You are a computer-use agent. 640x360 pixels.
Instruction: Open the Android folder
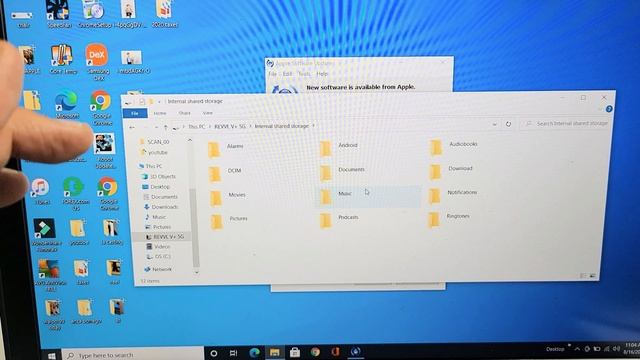339,147
